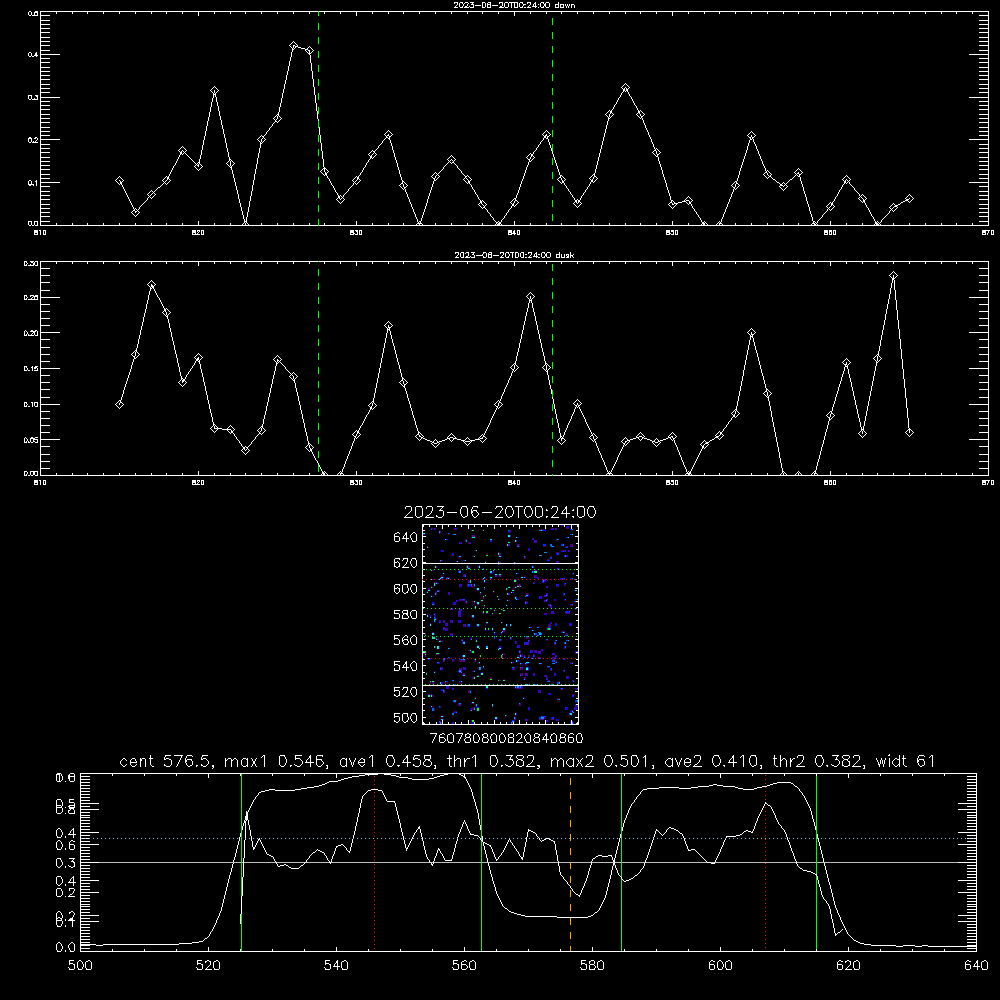Click the right green dashed line in dusk plot
1000x1000 pixels.
point(552,369)
